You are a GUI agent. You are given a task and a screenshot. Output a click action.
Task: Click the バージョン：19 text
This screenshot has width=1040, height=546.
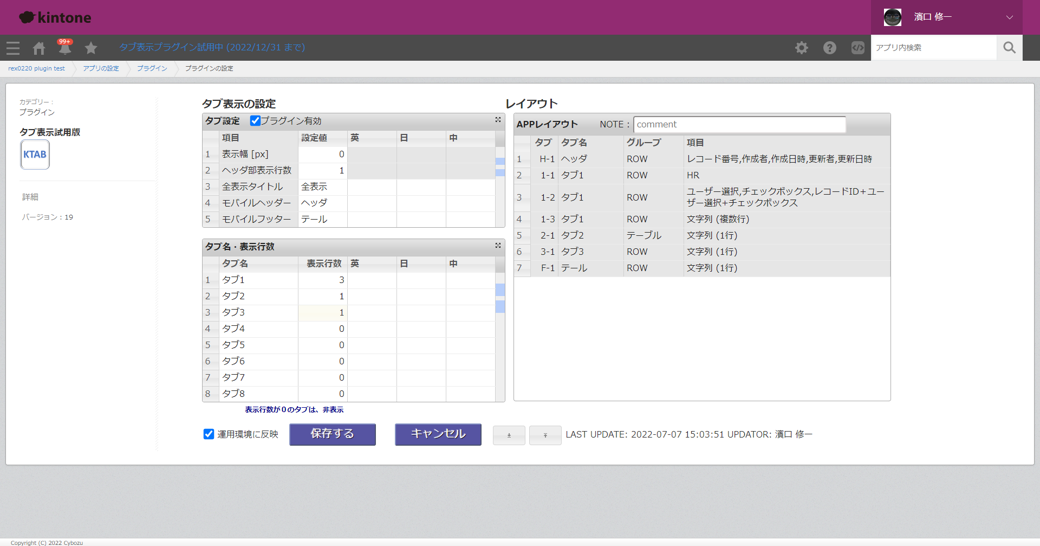click(47, 217)
